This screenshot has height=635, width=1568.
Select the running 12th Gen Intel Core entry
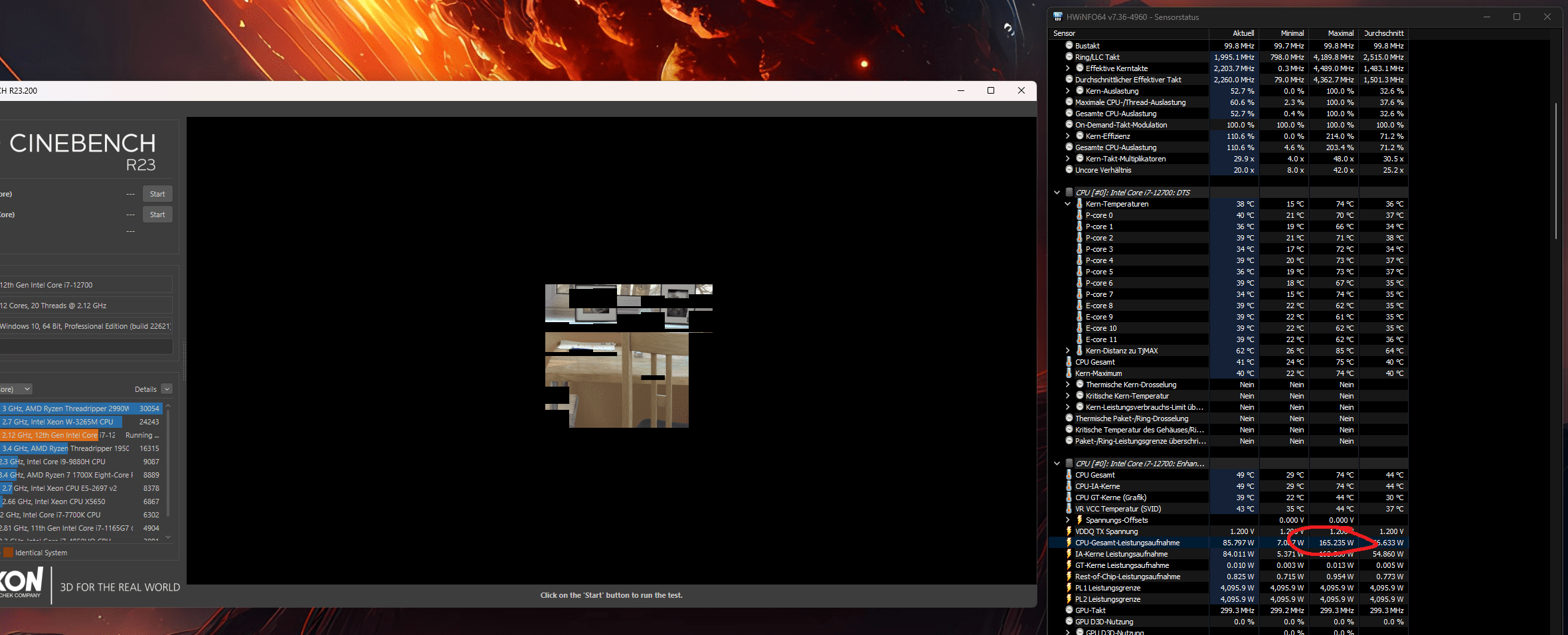click(81, 435)
